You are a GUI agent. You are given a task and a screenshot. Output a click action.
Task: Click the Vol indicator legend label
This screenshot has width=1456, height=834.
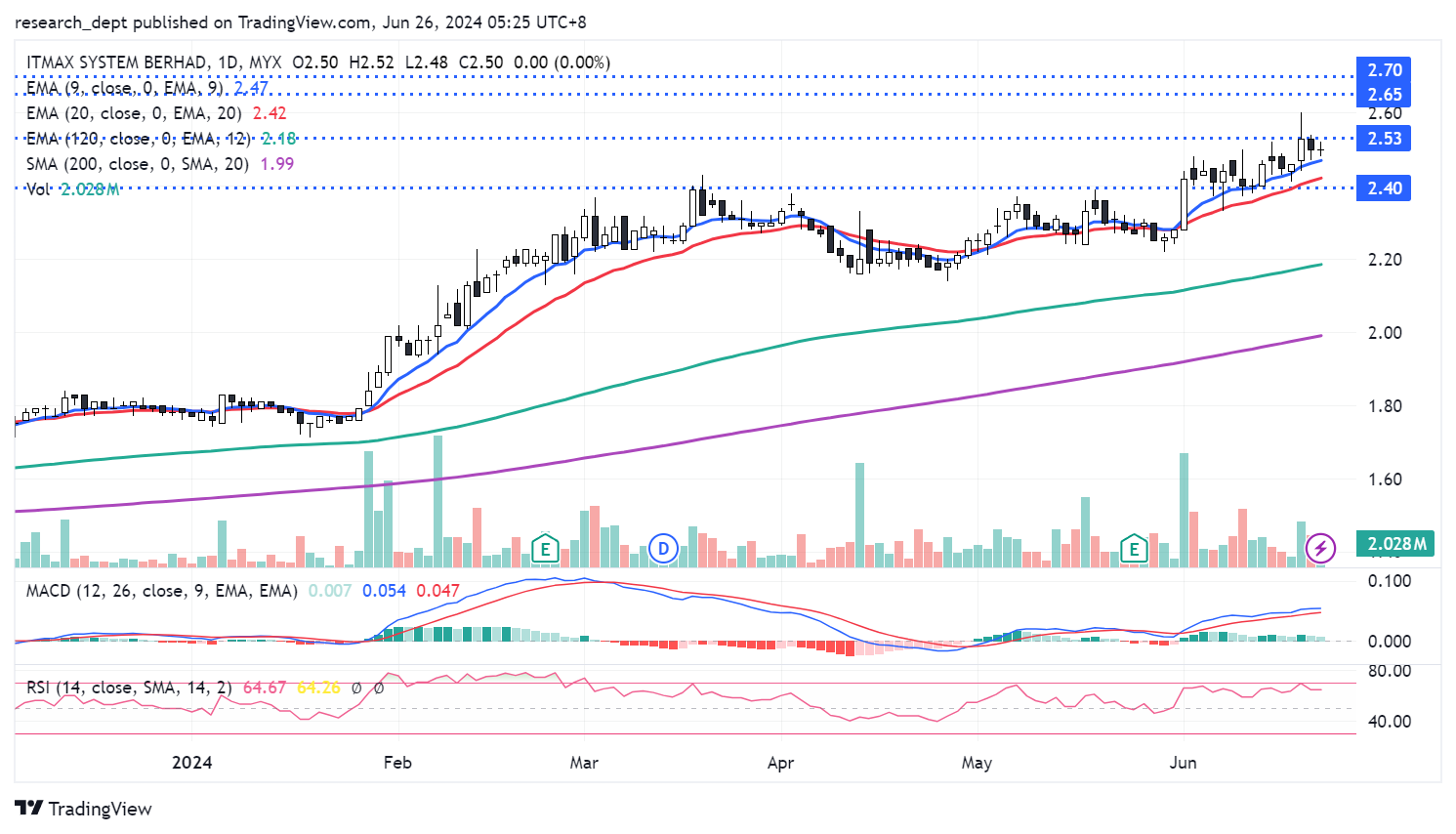tap(39, 189)
